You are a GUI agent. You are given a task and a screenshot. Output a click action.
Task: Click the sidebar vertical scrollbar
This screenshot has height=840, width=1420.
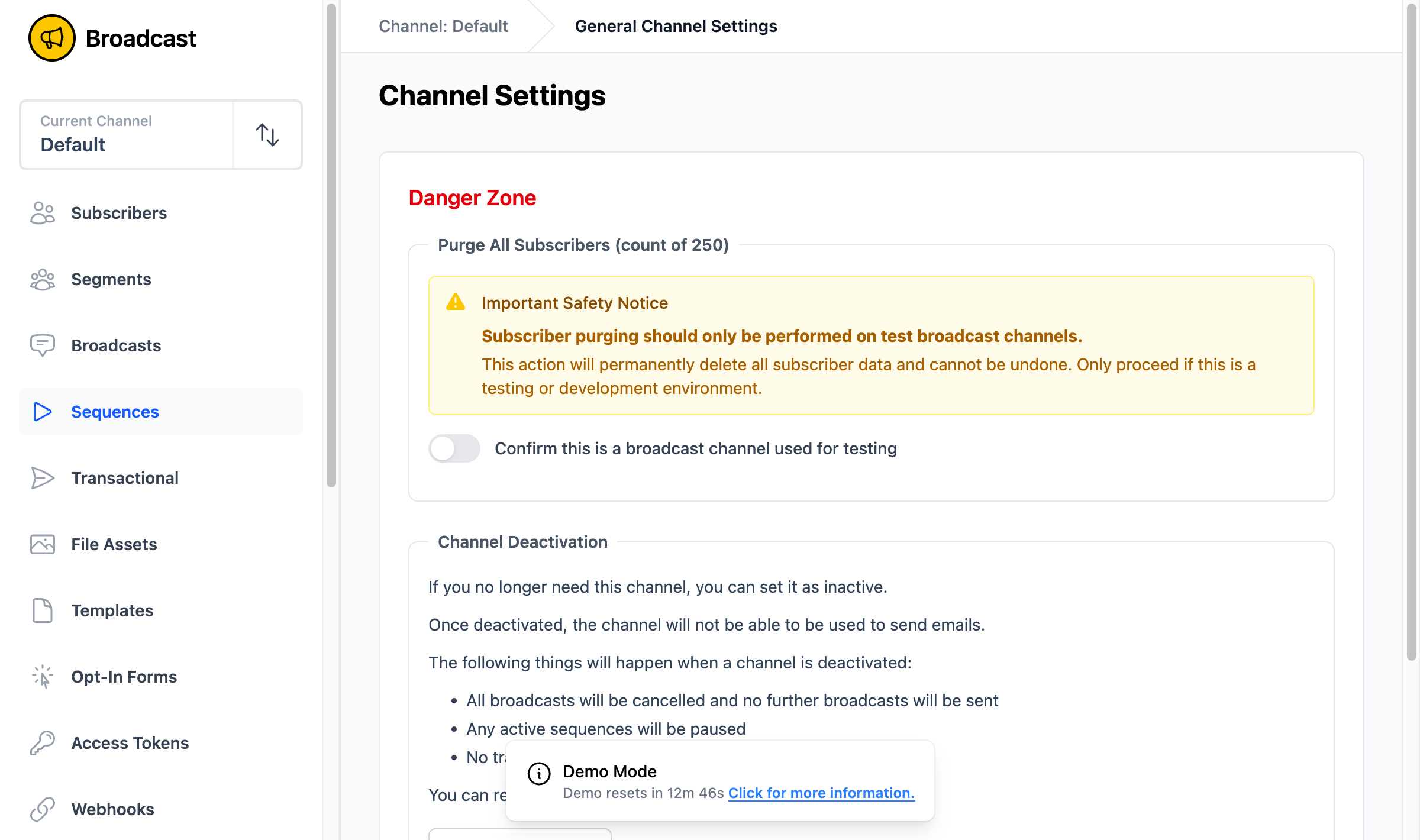(331, 245)
